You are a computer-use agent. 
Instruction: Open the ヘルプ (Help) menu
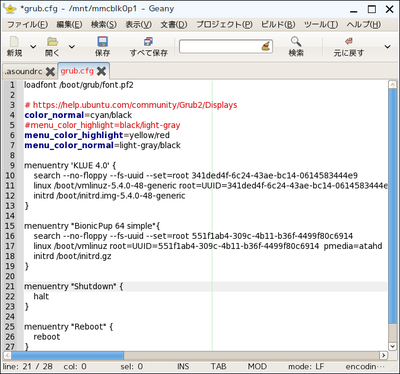(x=364, y=25)
